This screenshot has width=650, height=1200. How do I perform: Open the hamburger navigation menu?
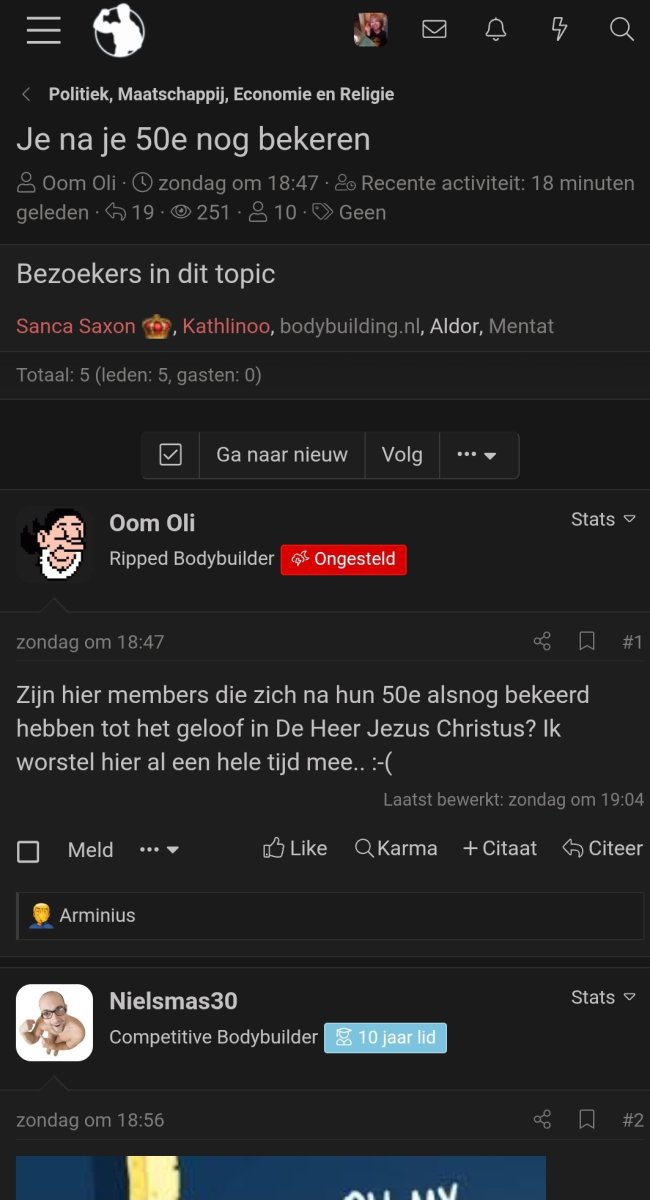pyautogui.click(x=43, y=30)
